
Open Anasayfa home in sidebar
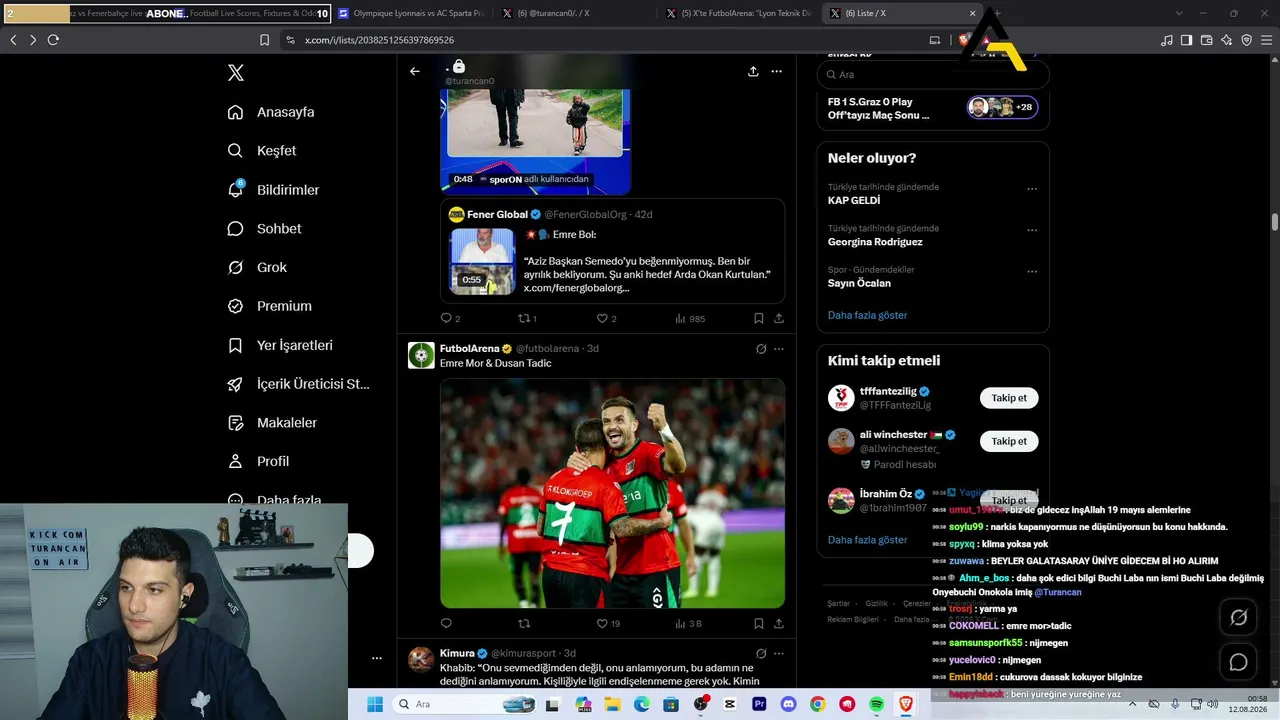click(x=271, y=112)
